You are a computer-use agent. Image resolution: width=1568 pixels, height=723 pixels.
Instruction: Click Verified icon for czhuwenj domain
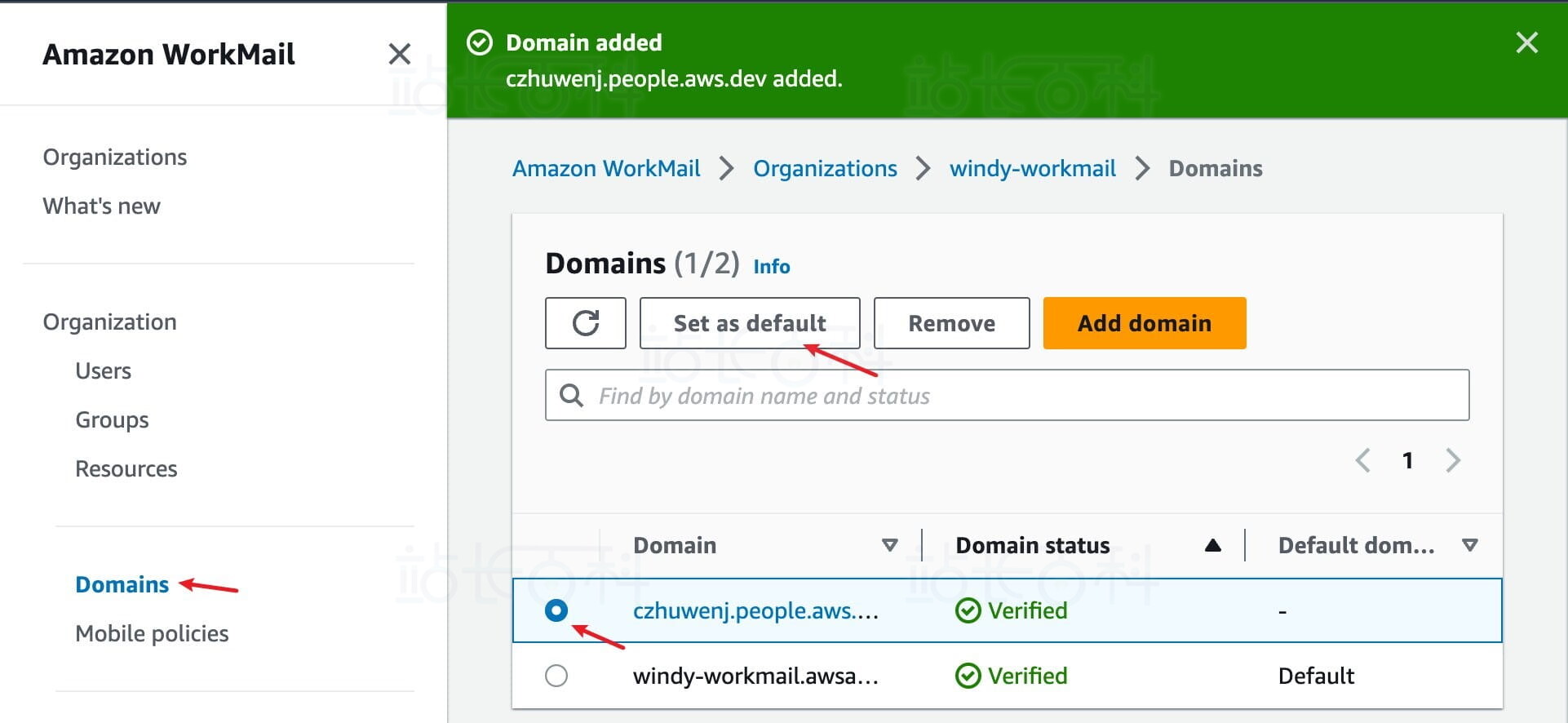pyautogui.click(x=968, y=610)
